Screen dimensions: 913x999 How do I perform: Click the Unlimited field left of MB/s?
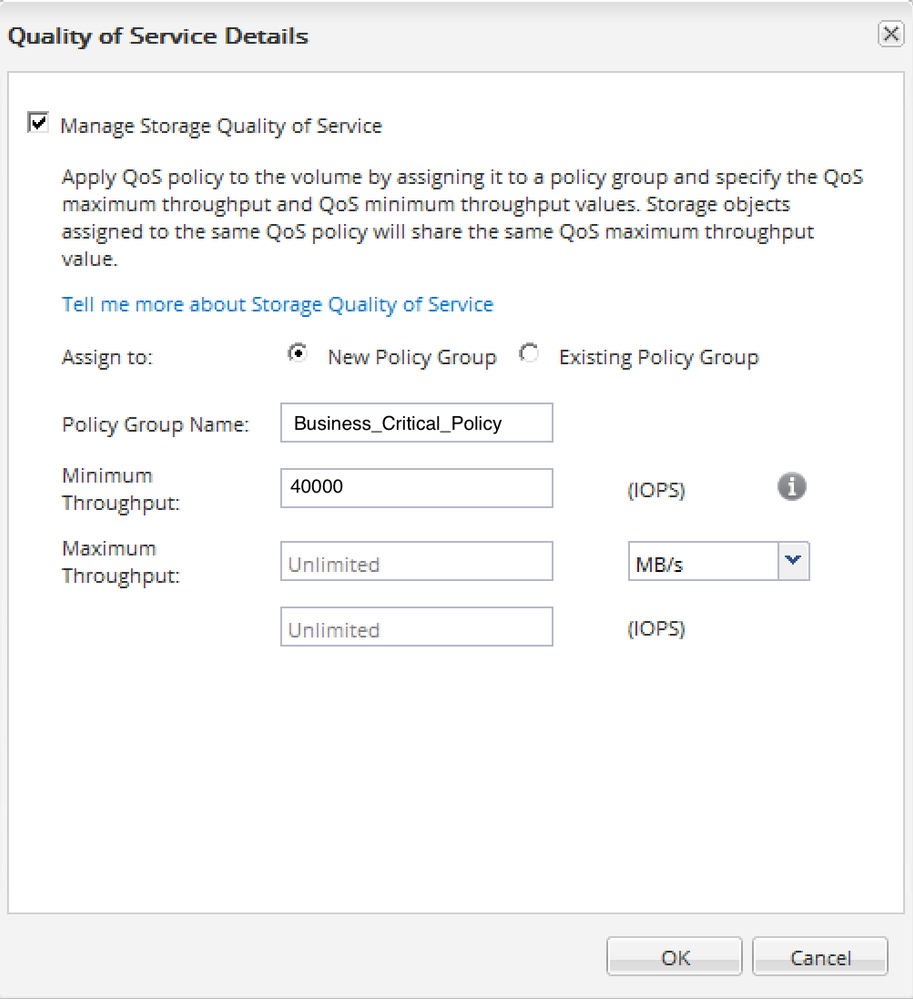click(x=416, y=562)
